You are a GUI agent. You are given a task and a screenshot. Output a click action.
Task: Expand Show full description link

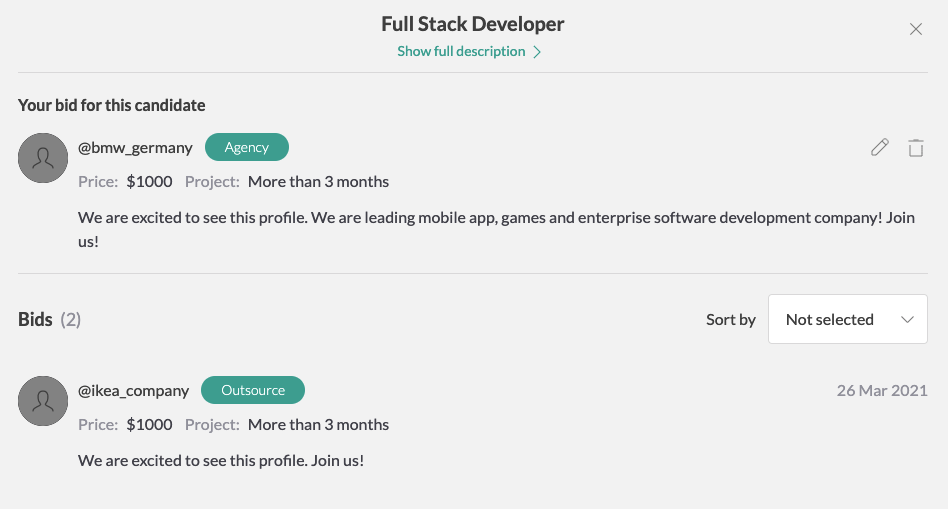click(x=461, y=51)
